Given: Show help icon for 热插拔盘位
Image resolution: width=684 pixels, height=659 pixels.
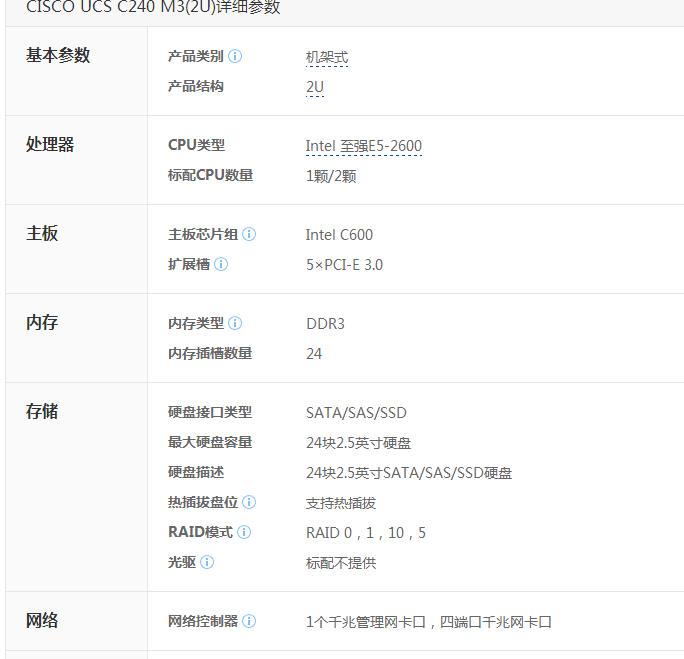Looking at the screenshot, I should (249, 502).
